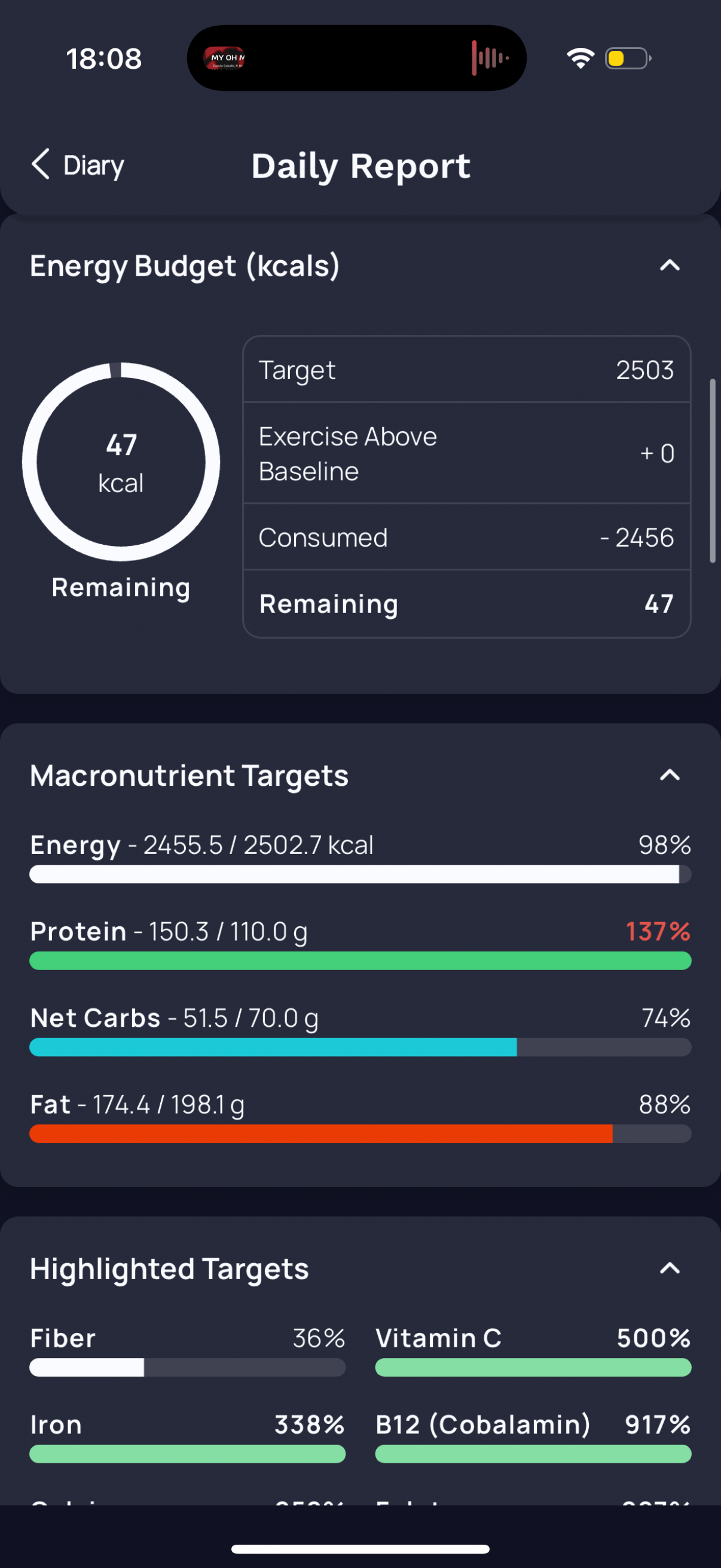The height and width of the screenshot is (1568, 721).
Task: Go back to Diary
Action: (x=78, y=165)
